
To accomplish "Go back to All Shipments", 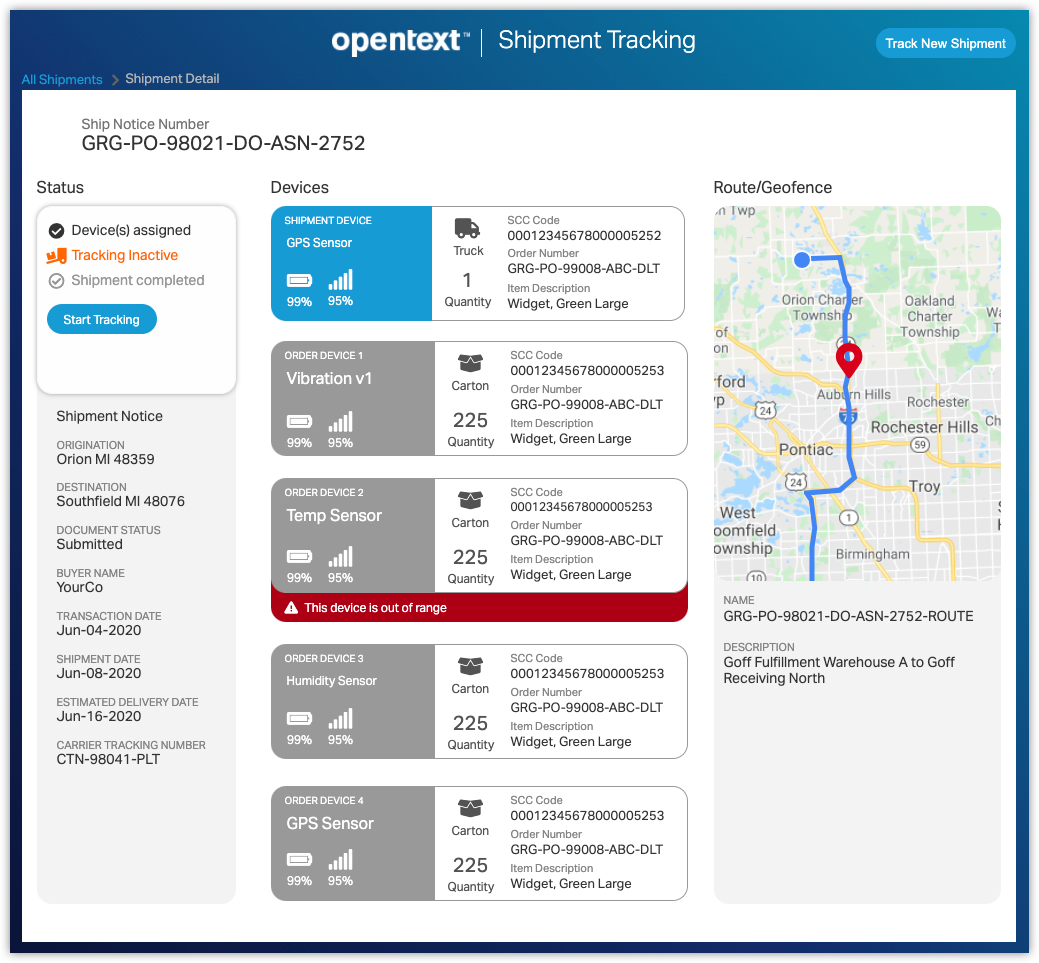I will point(62,80).
